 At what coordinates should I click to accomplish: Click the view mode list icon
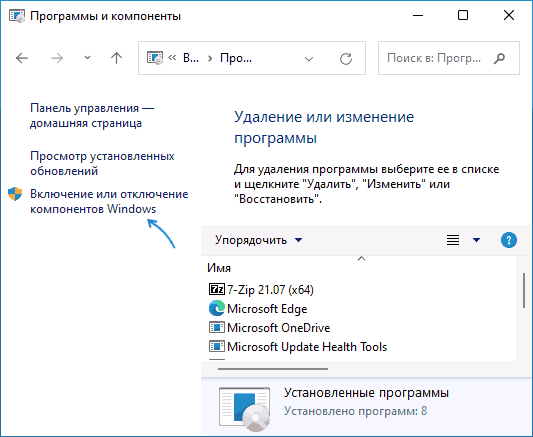pyautogui.click(x=453, y=240)
